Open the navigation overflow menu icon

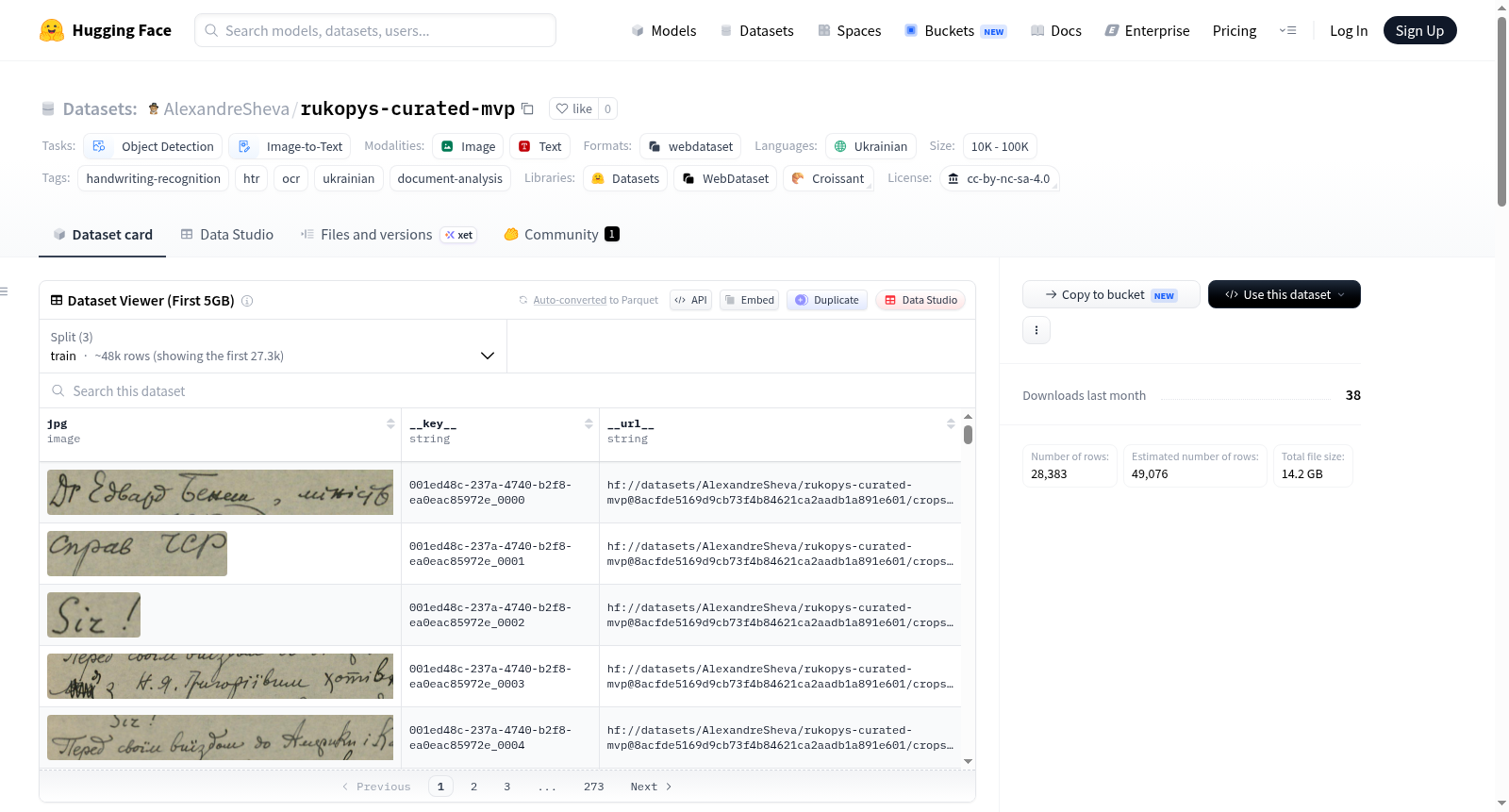point(1287,30)
